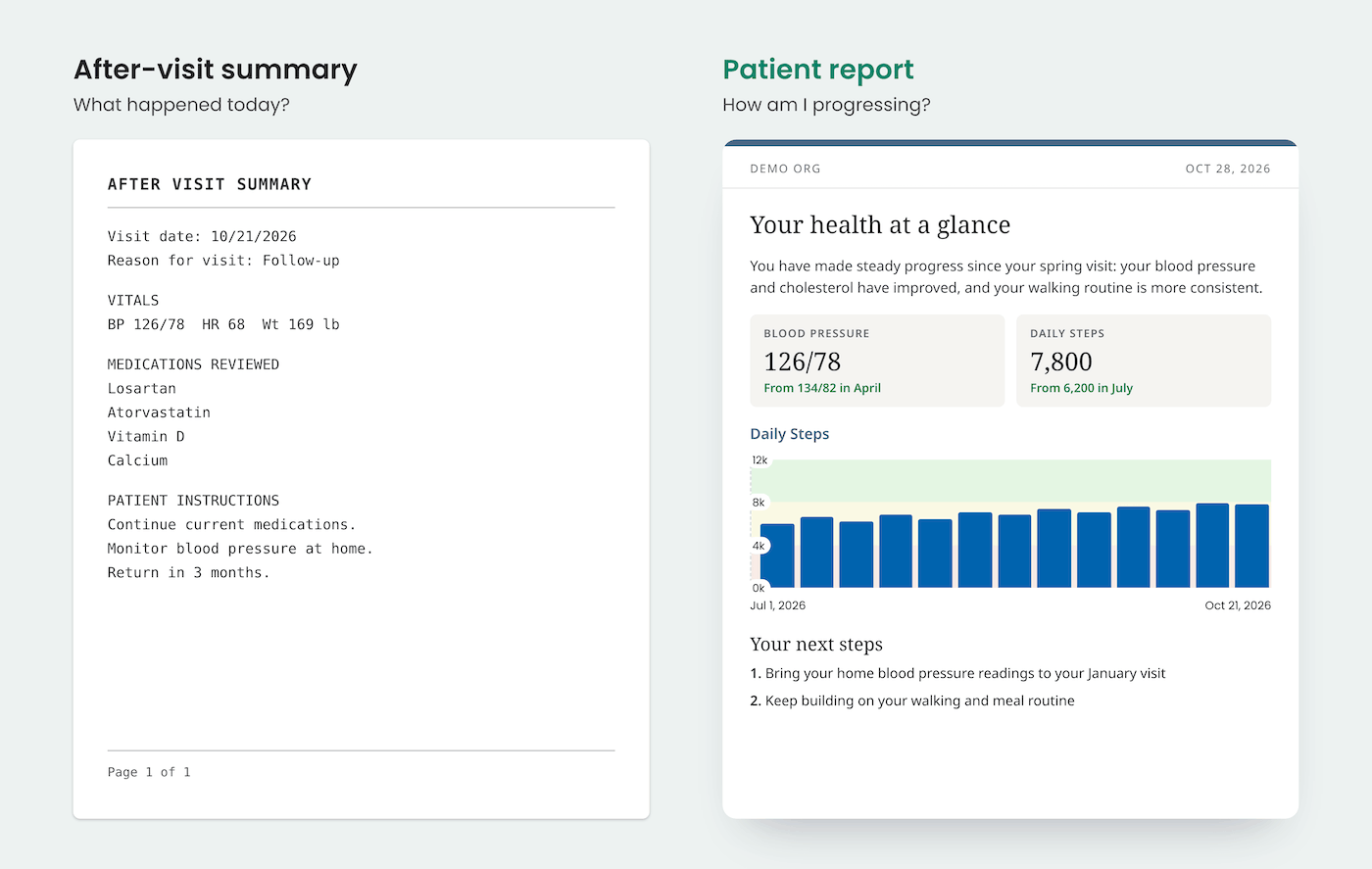Click the 'Atorvastatin' medication entry
This screenshot has height=869, width=1372.
coord(159,412)
